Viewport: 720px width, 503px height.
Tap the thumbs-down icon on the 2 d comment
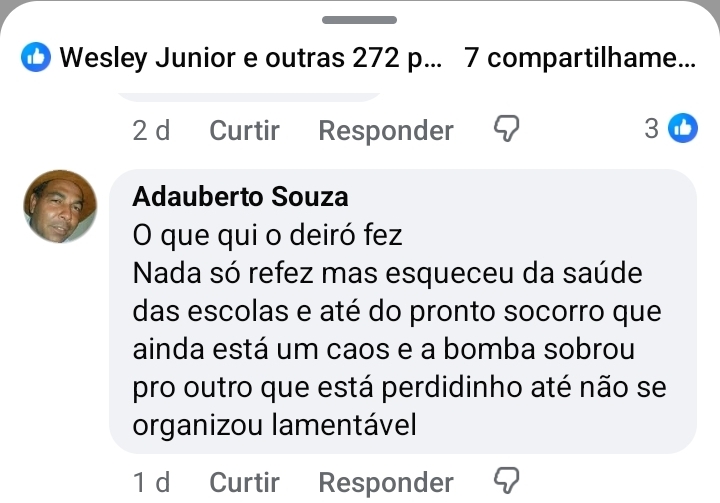click(507, 129)
